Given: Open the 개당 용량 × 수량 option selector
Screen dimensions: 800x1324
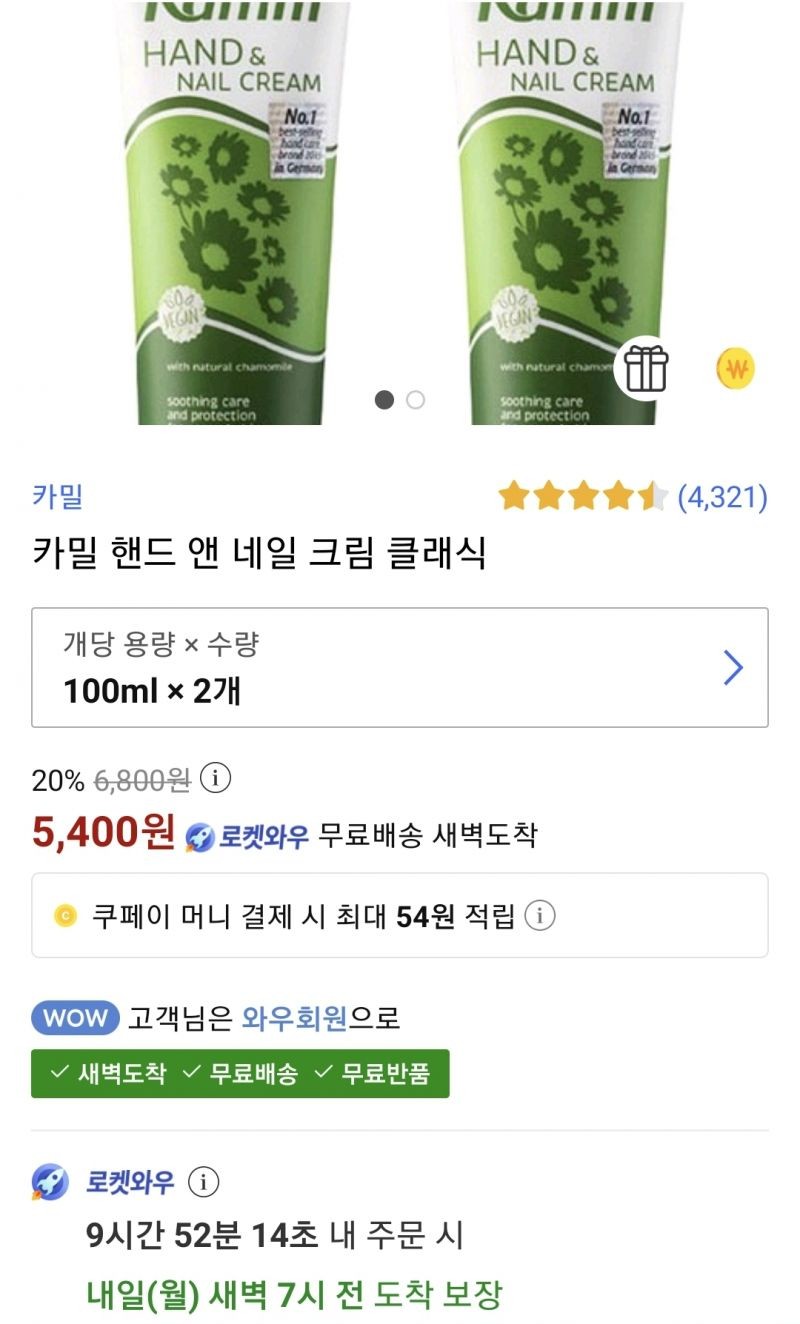Looking at the screenshot, I should pyautogui.click(x=400, y=667).
